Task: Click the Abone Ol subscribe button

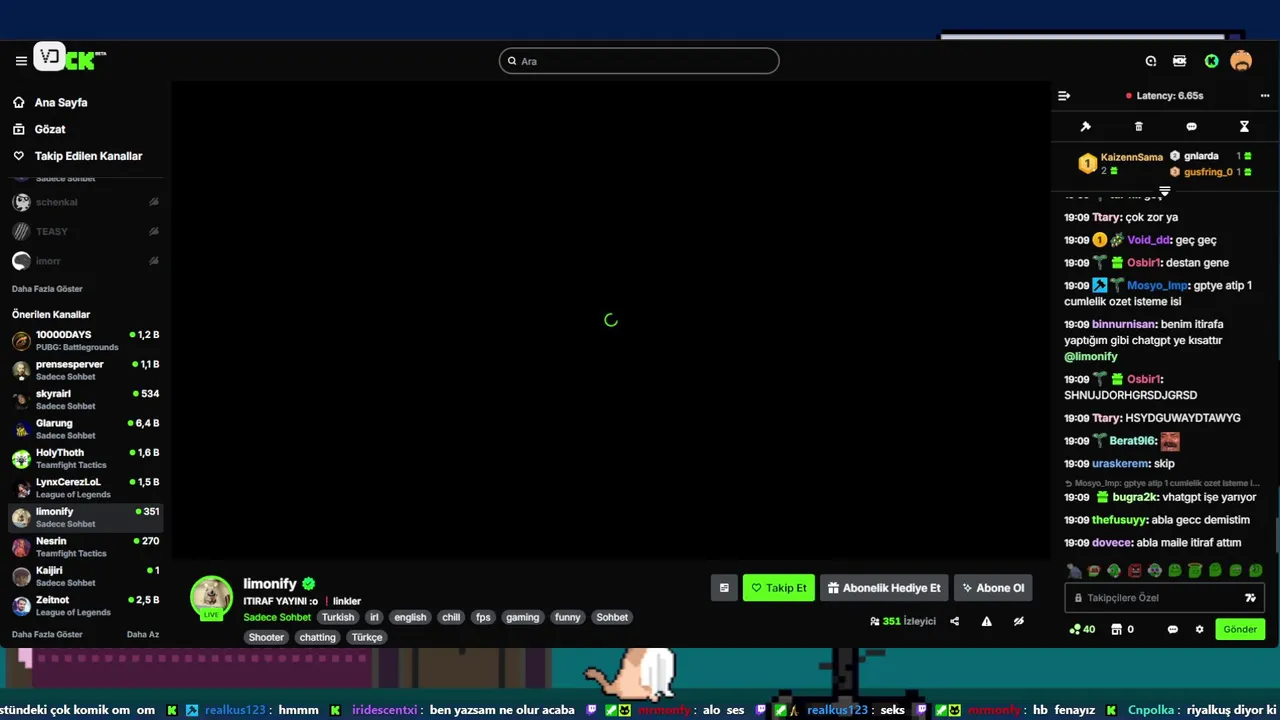Action: pos(993,588)
